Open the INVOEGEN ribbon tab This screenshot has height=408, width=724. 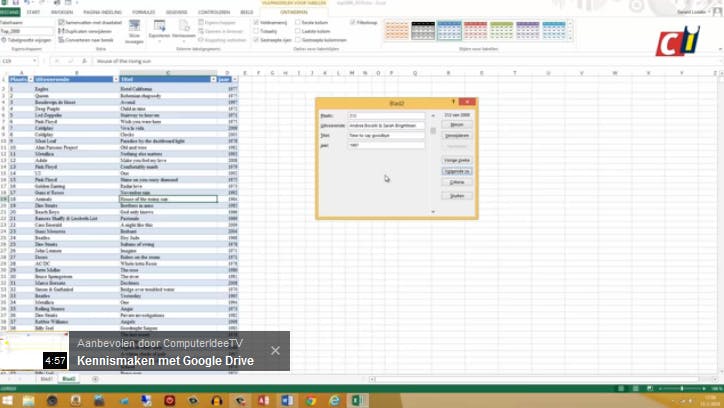pos(62,12)
